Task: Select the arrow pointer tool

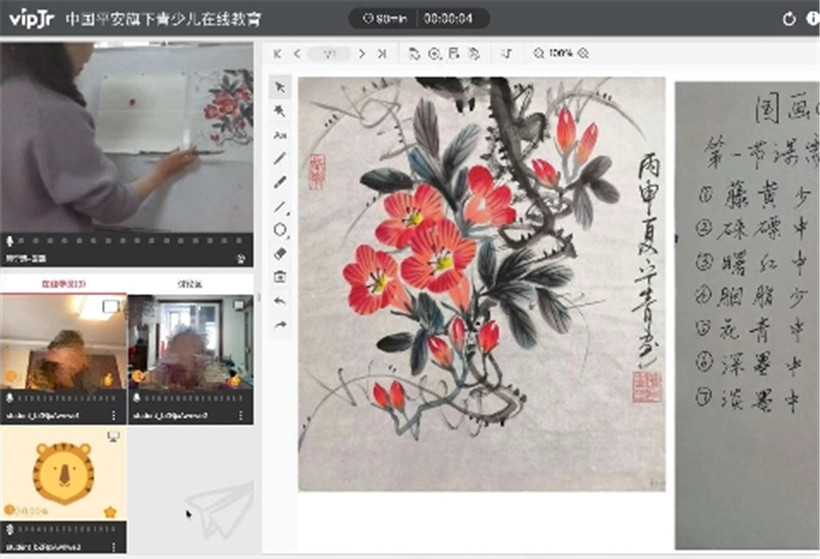Action: point(280,87)
